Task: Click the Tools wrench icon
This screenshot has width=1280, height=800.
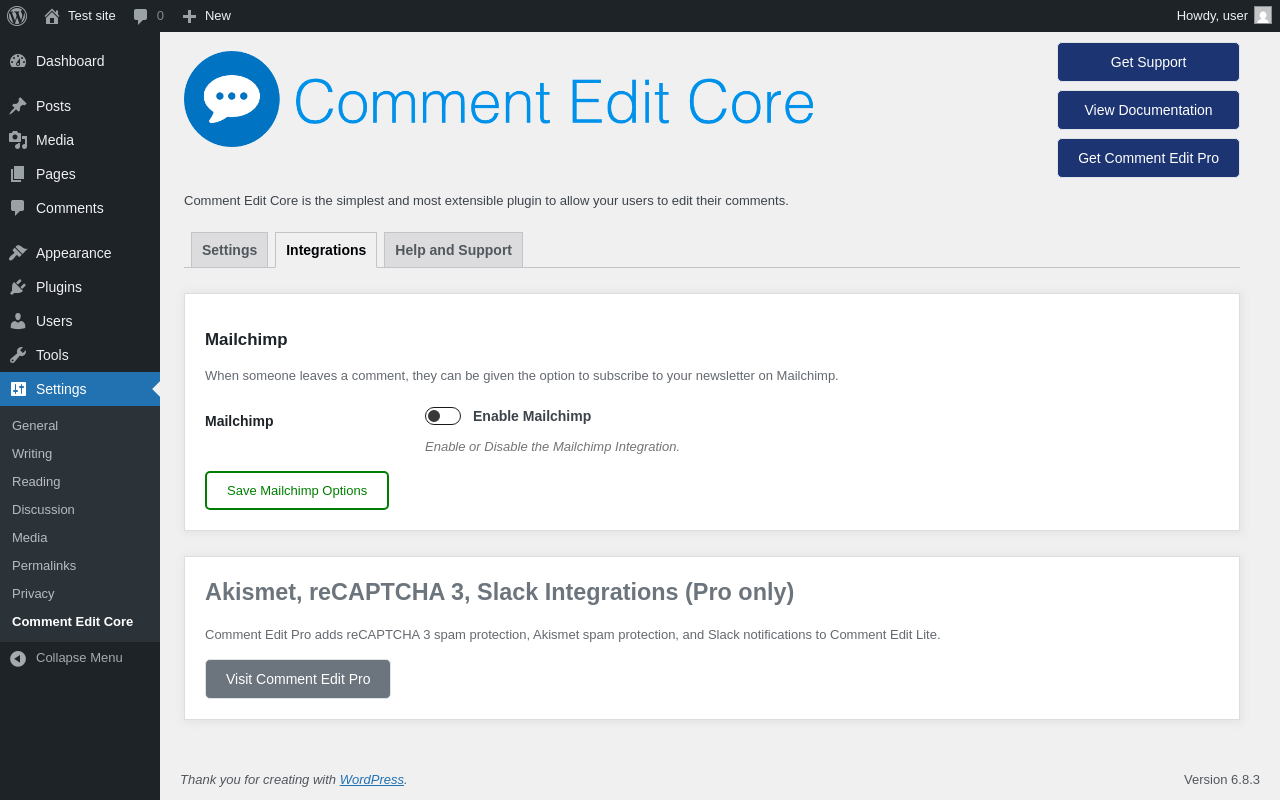Action: click(18, 355)
